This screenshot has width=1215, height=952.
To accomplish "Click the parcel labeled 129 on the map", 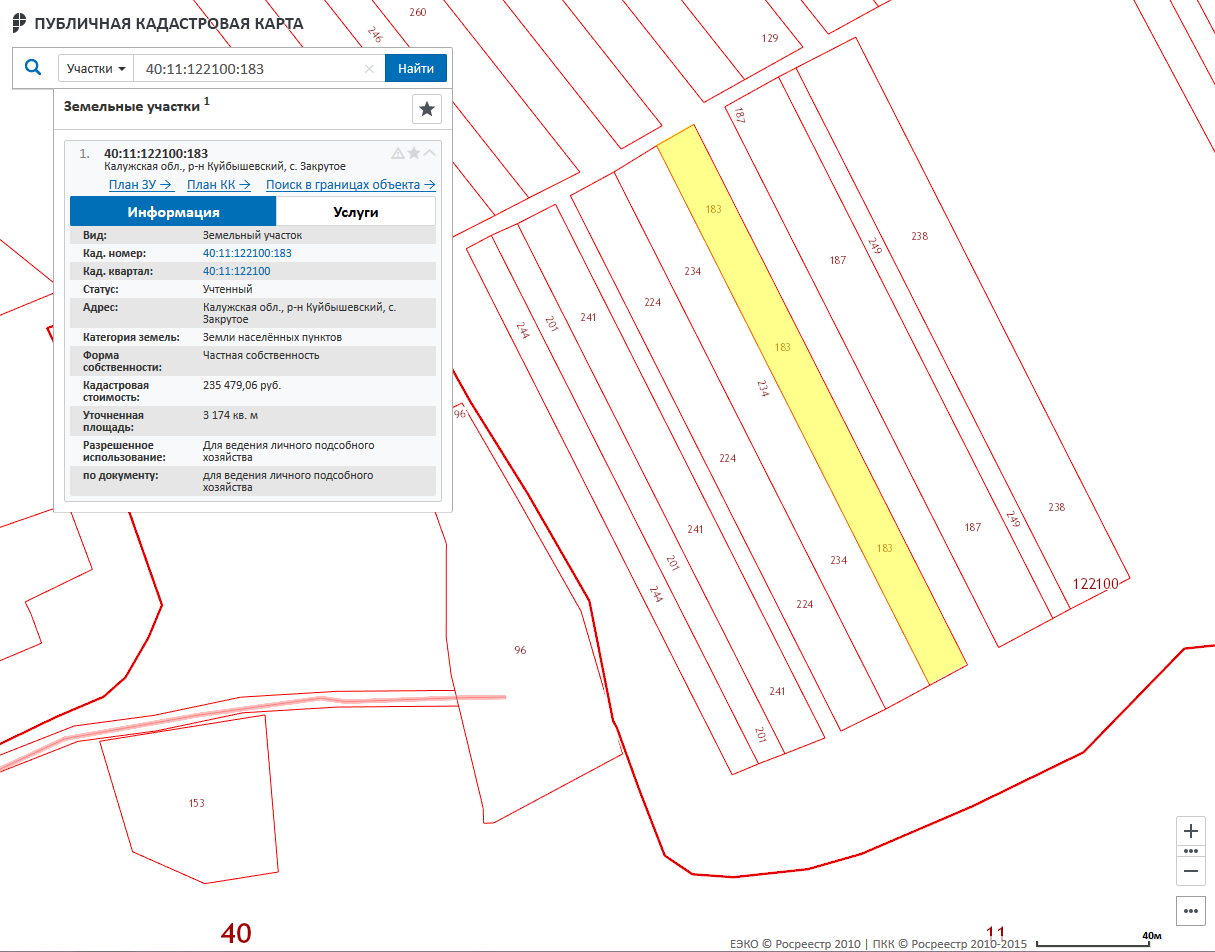I will (x=769, y=38).
